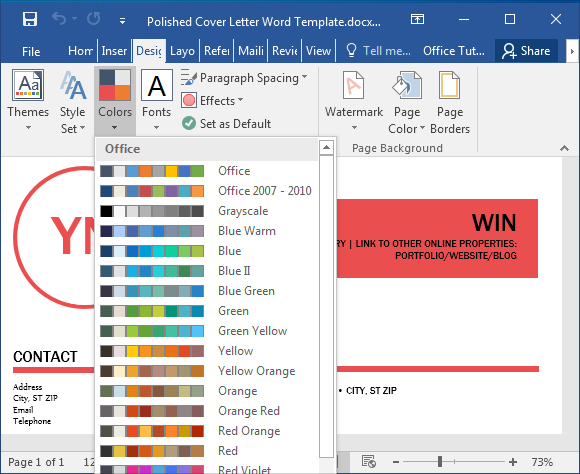Click the Telephone line in contact block
580x474 pixels.
click(x=32, y=421)
